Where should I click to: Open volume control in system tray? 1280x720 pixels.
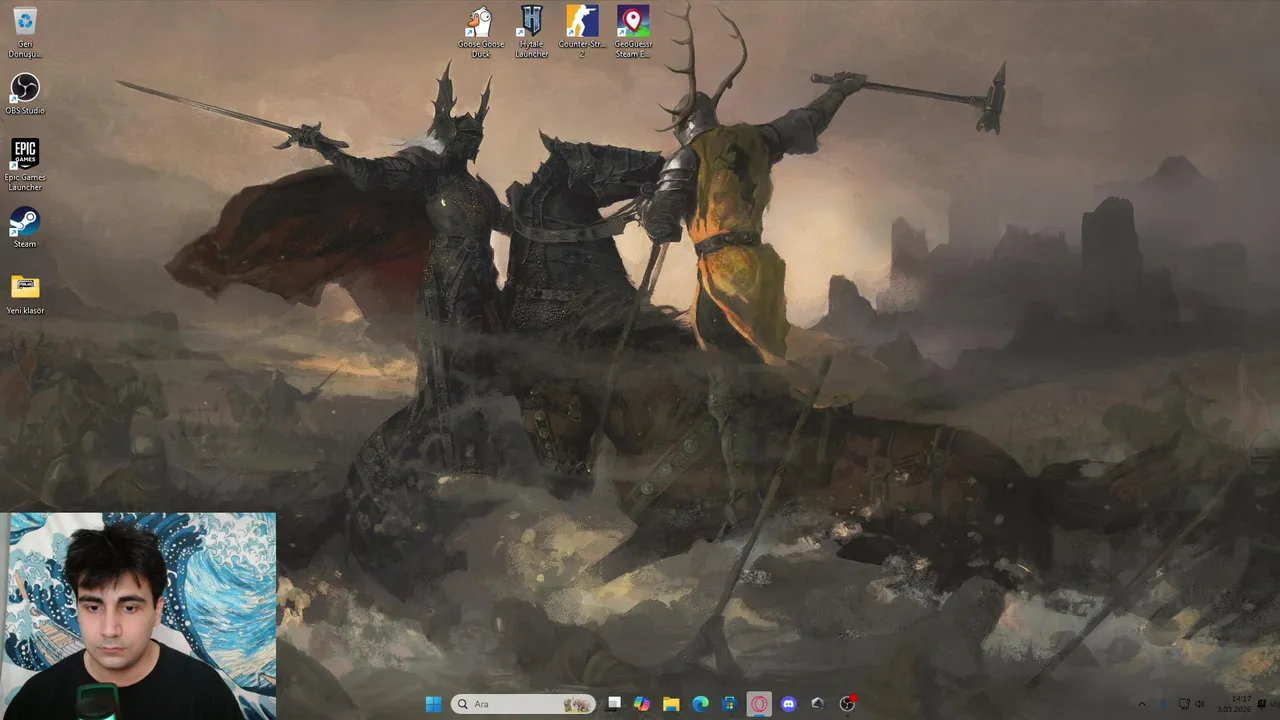(1199, 704)
